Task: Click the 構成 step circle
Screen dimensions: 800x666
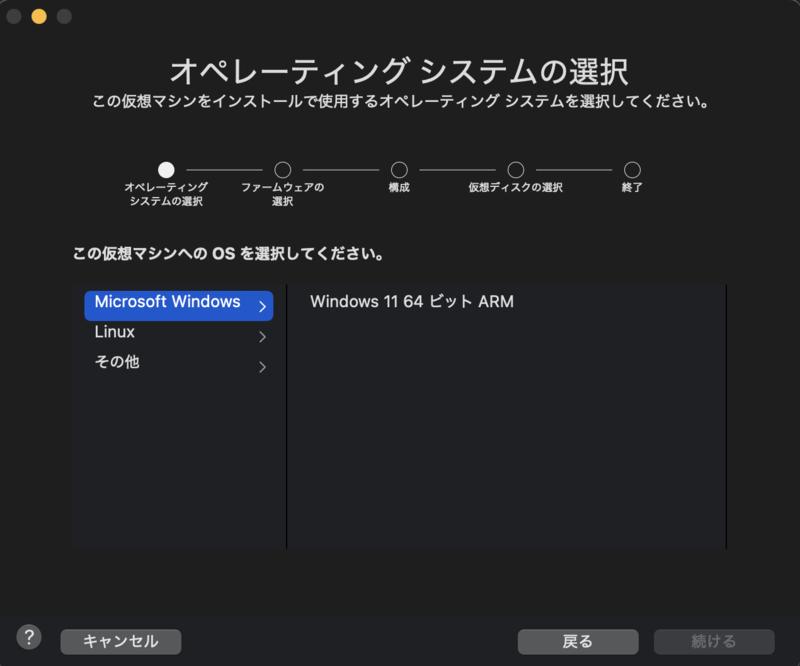Action: [x=399, y=169]
